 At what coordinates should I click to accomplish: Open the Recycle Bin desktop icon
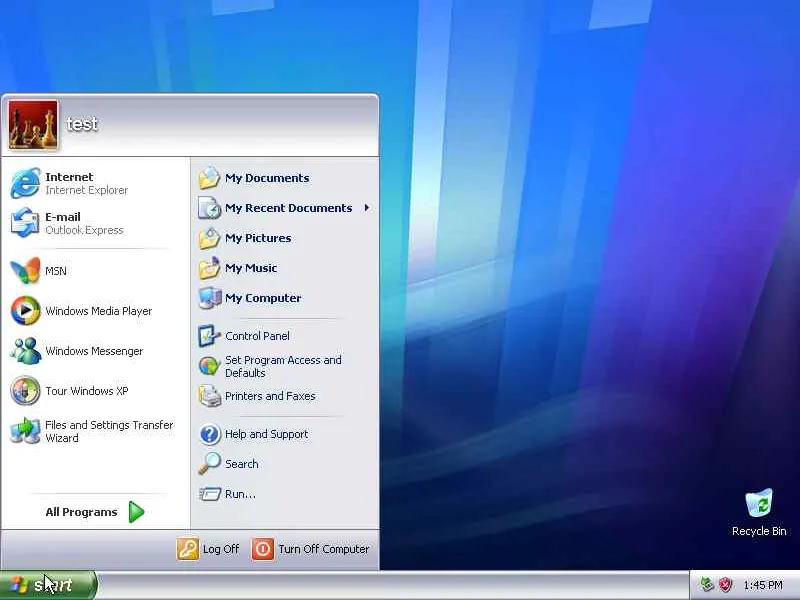(759, 504)
